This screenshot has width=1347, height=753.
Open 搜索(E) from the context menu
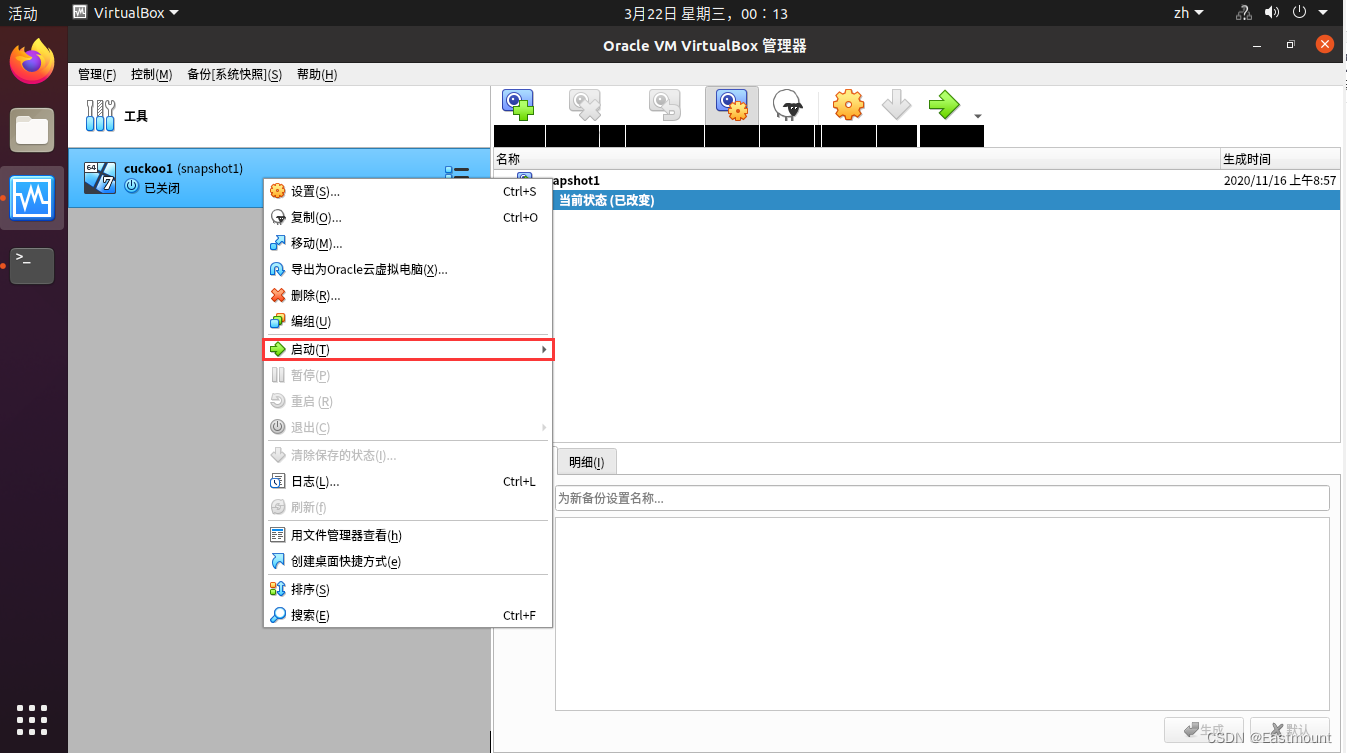tap(408, 615)
